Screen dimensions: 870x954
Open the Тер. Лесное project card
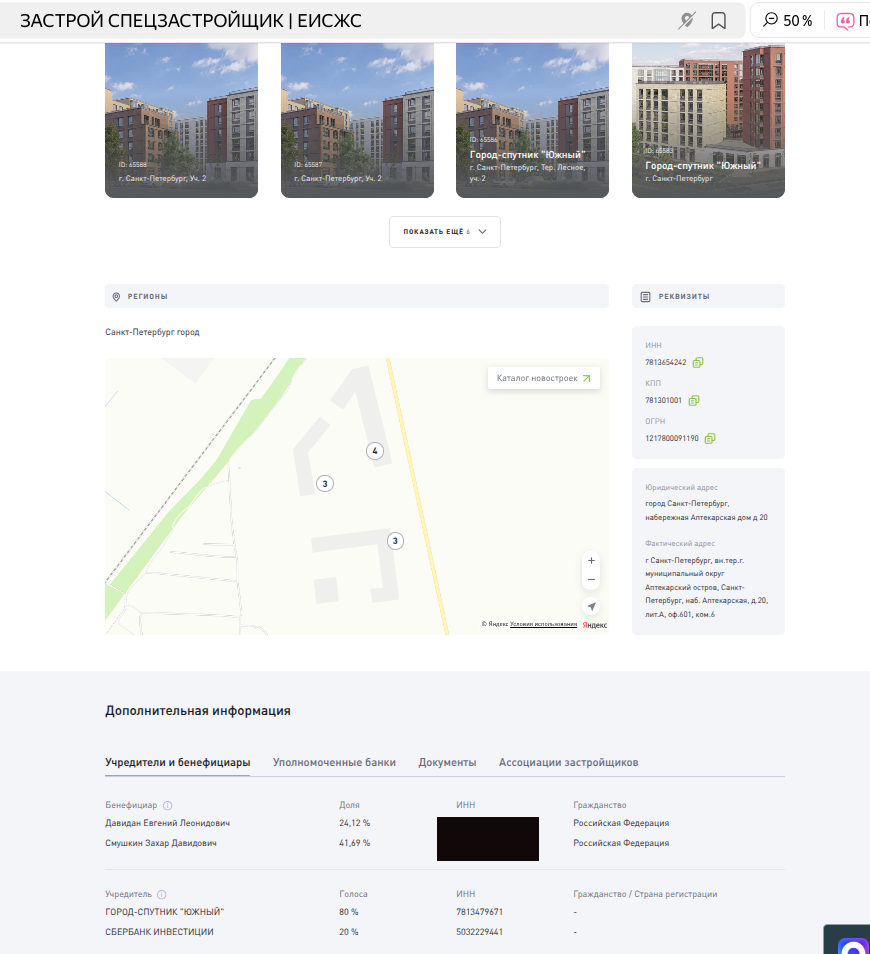click(x=532, y=120)
